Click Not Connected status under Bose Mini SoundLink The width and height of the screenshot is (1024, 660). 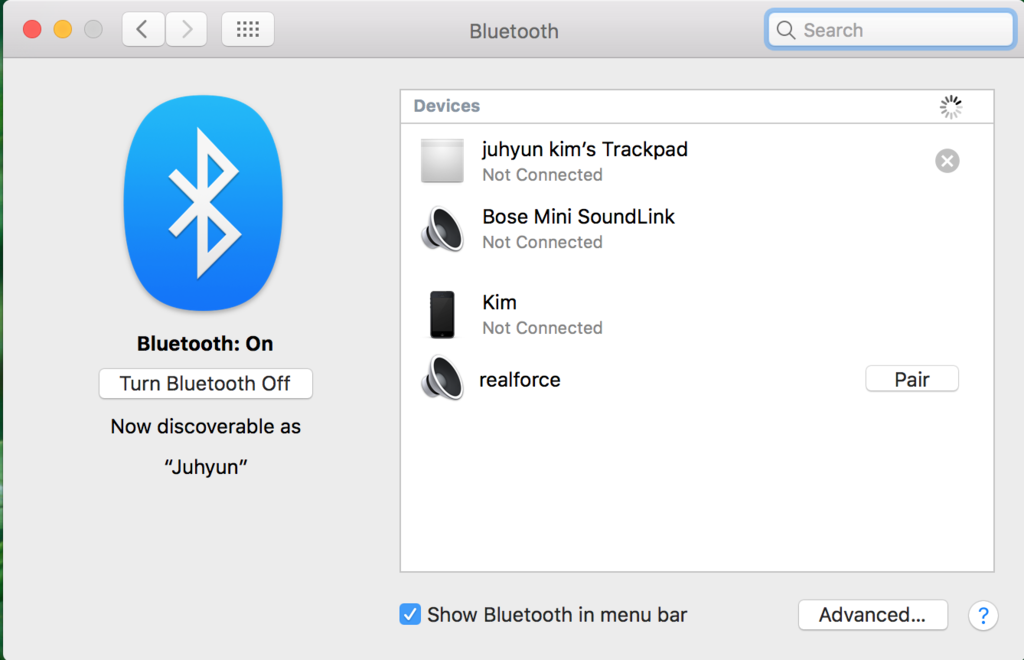tap(542, 242)
